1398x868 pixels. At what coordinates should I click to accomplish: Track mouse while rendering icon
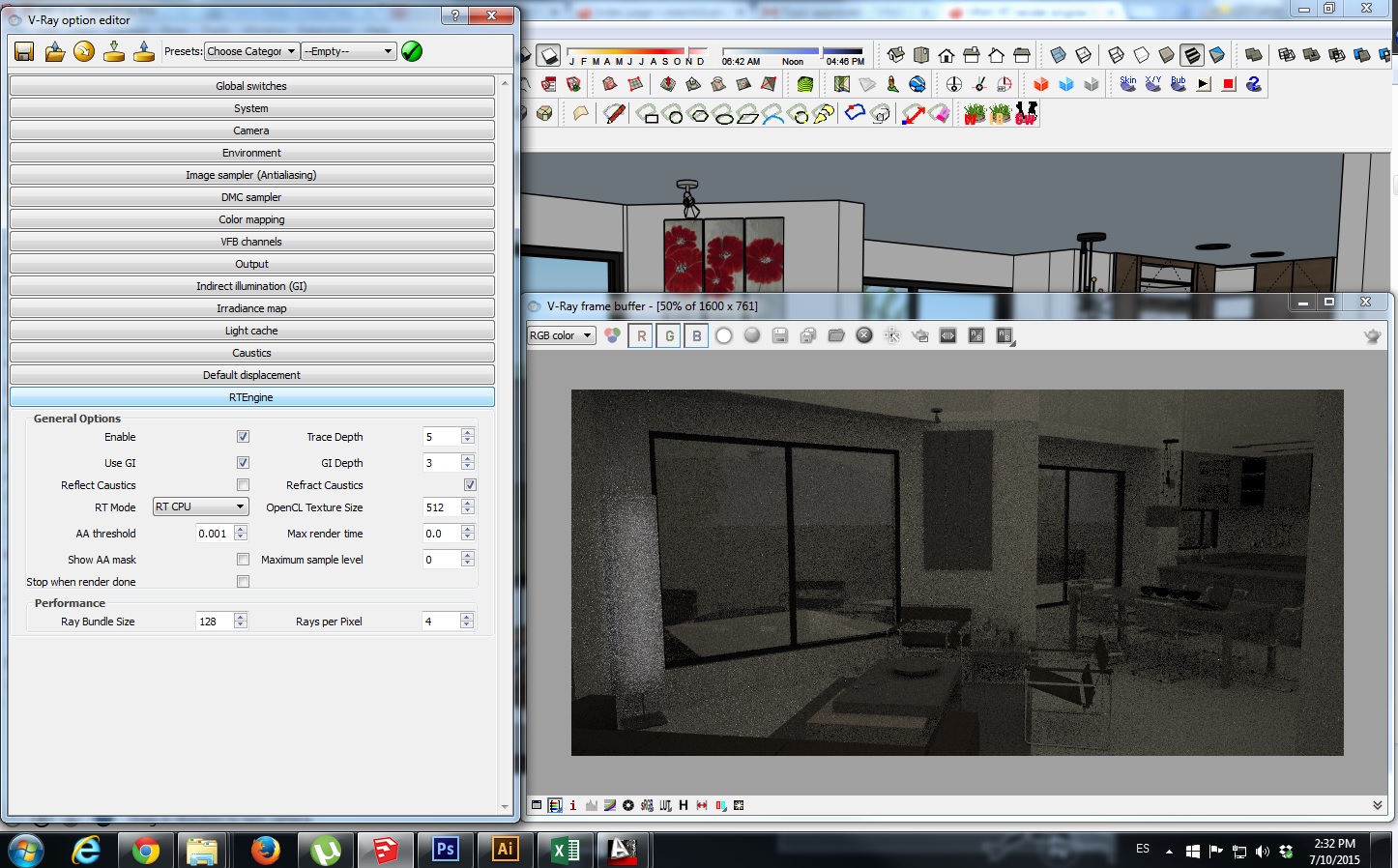click(892, 335)
